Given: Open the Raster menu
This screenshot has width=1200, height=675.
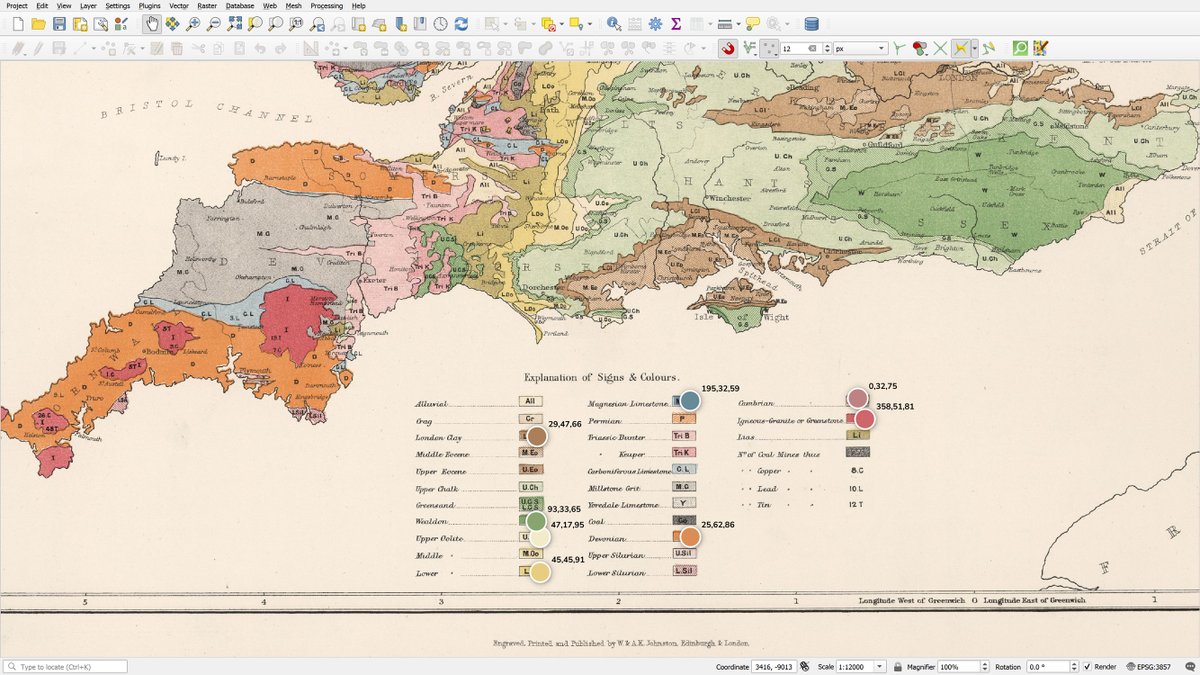Looking at the screenshot, I should 207,6.
